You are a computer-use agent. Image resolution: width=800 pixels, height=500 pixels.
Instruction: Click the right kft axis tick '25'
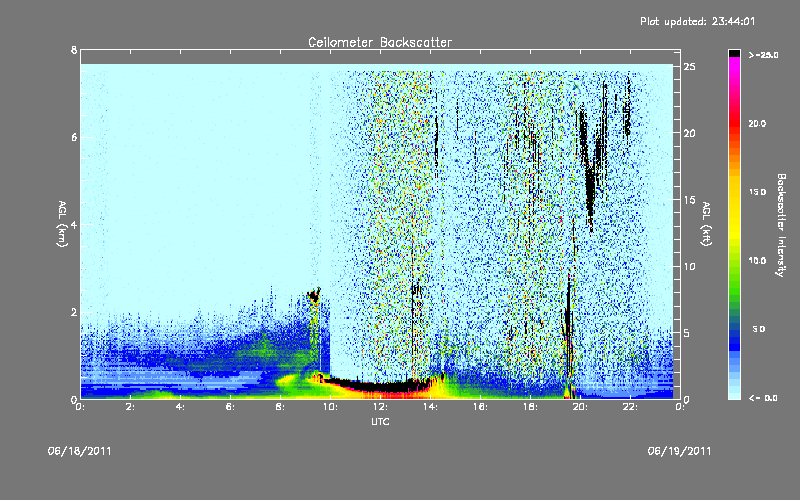point(690,67)
